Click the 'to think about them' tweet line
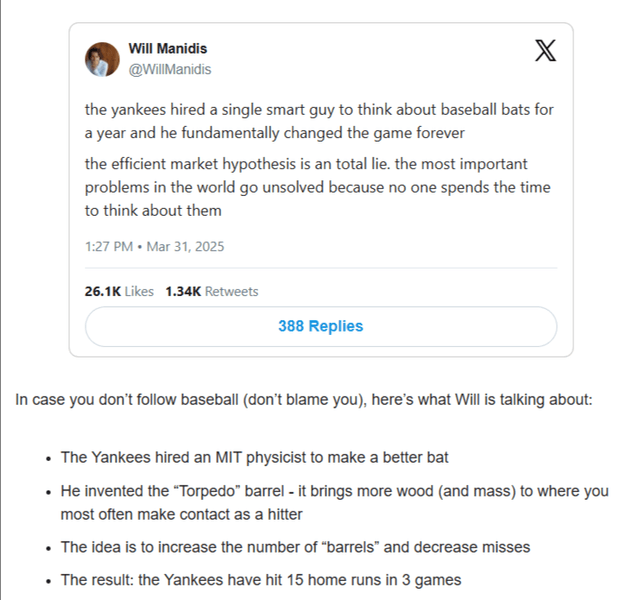Image resolution: width=639 pixels, height=600 pixels. (153, 211)
